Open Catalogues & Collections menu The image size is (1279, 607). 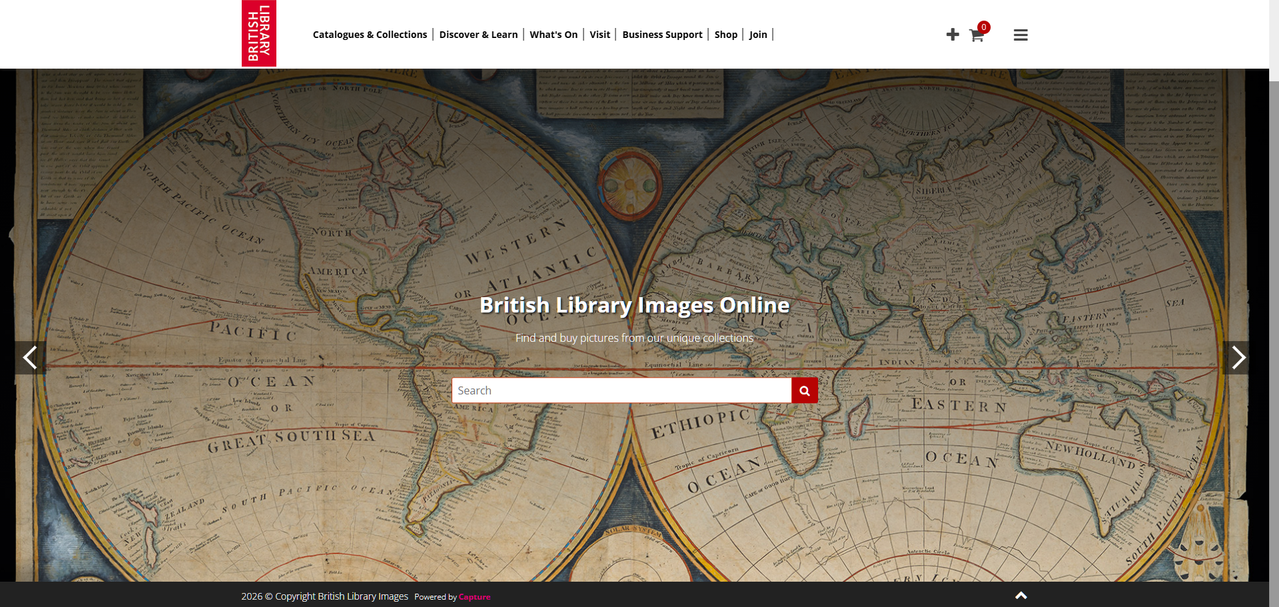(x=370, y=34)
